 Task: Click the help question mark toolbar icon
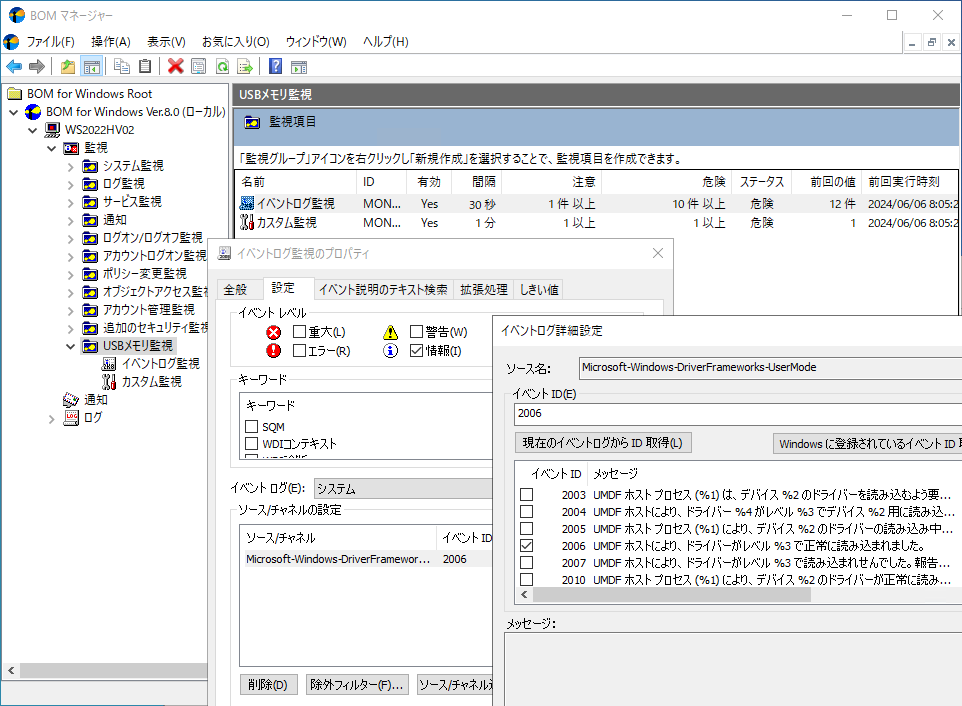[x=275, y=67]
